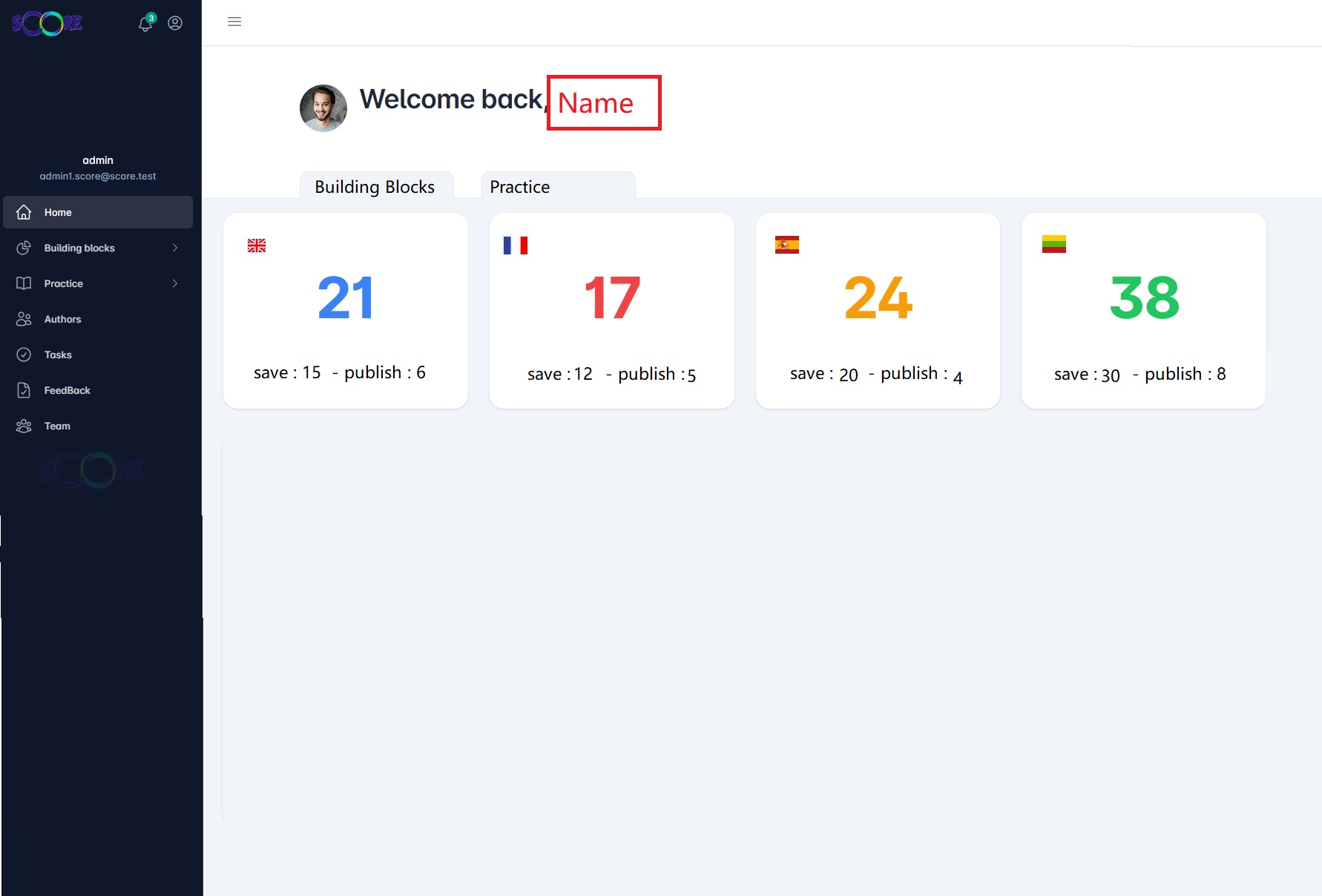
Task: Open the Authors menu item
Action: tap(63, 319)
